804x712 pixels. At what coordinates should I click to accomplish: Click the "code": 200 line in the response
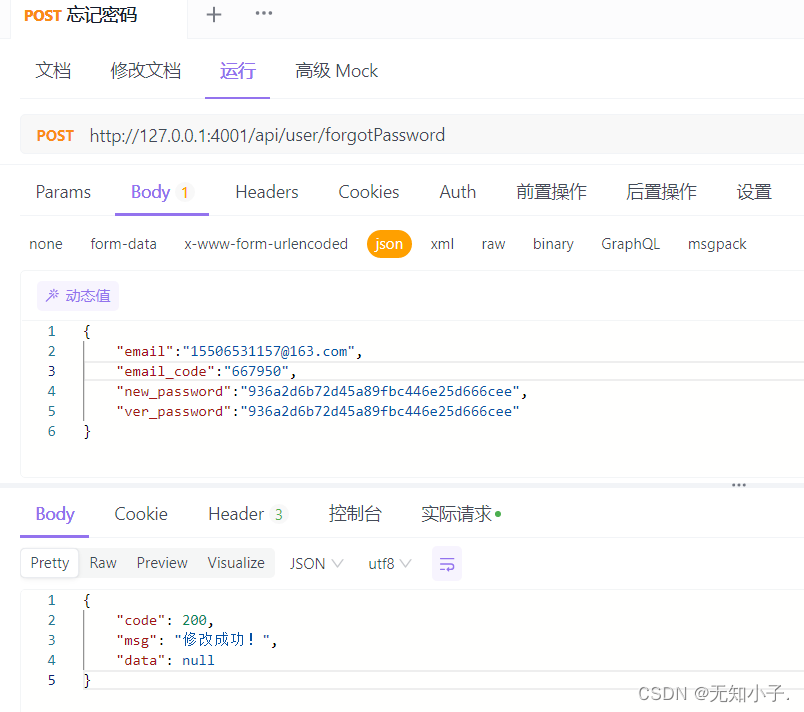point(165,620)
